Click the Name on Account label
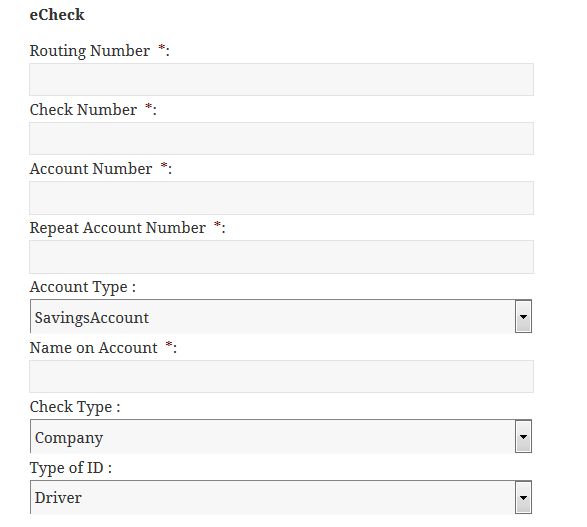The height and width of the screenshot is (527, 587). (x=94, y=348)
